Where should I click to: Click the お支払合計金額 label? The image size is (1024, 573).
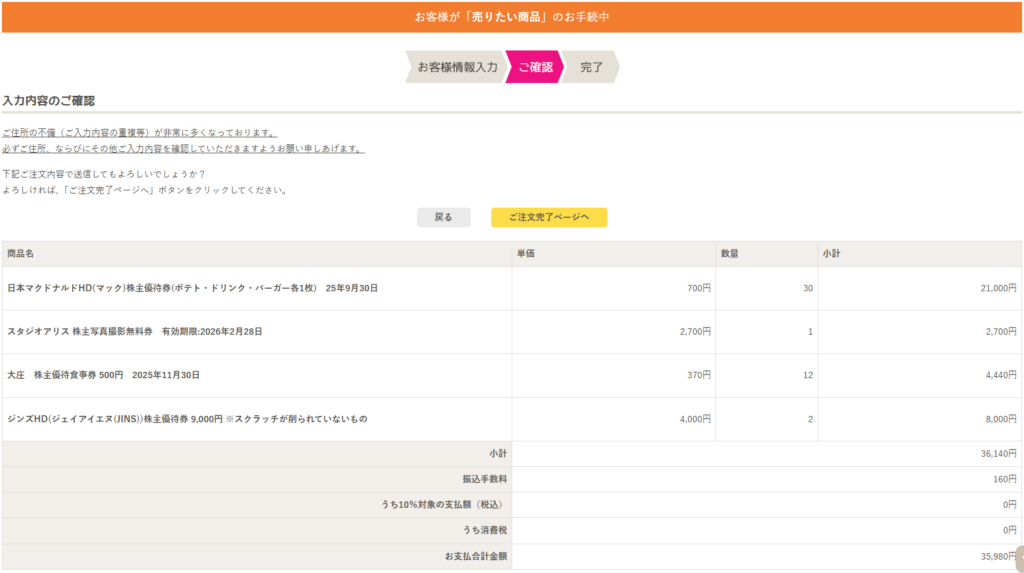pos(475,556)
